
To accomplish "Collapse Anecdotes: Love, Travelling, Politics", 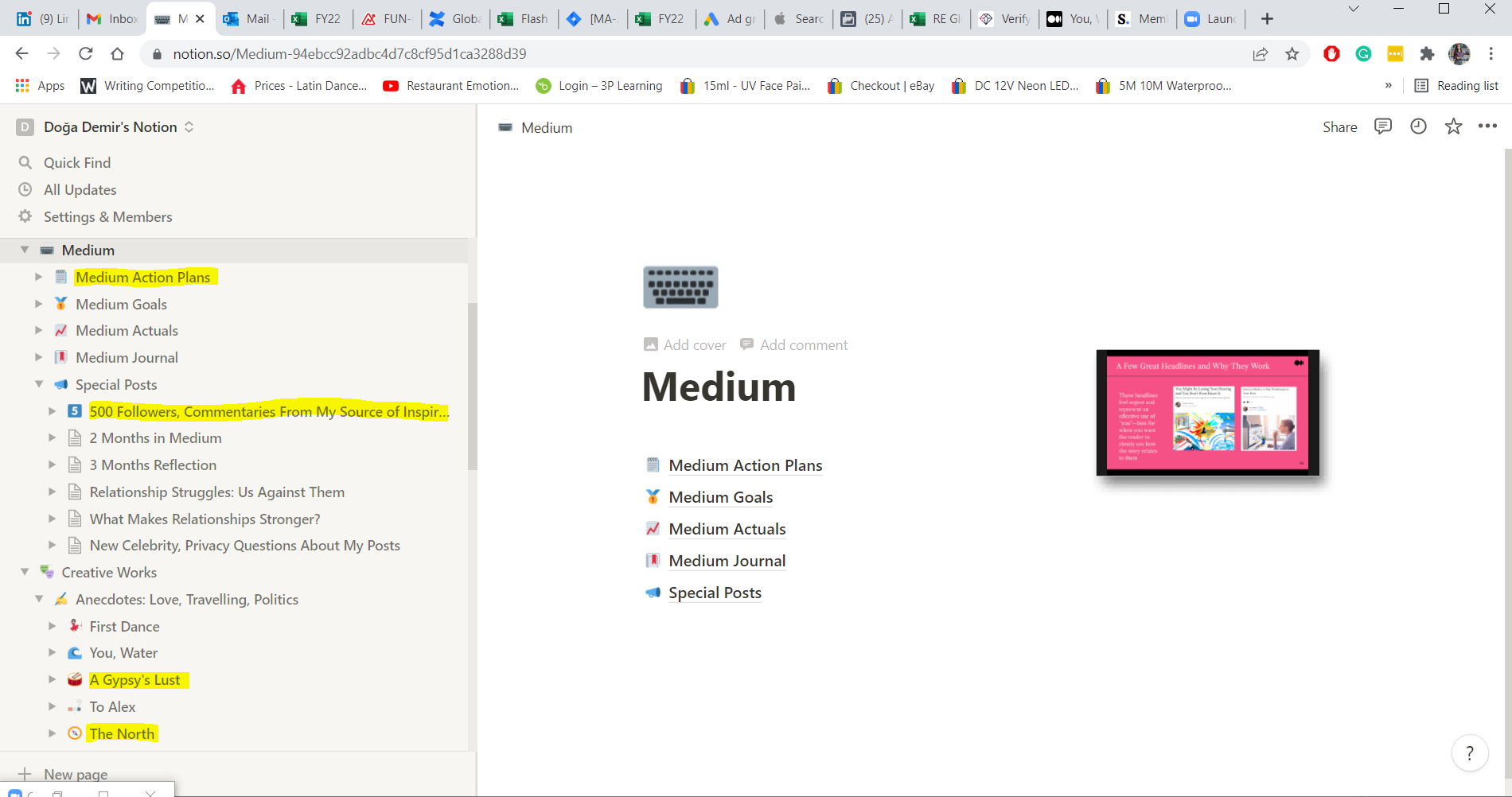I will pyautogui.click(x=38, y=599).
